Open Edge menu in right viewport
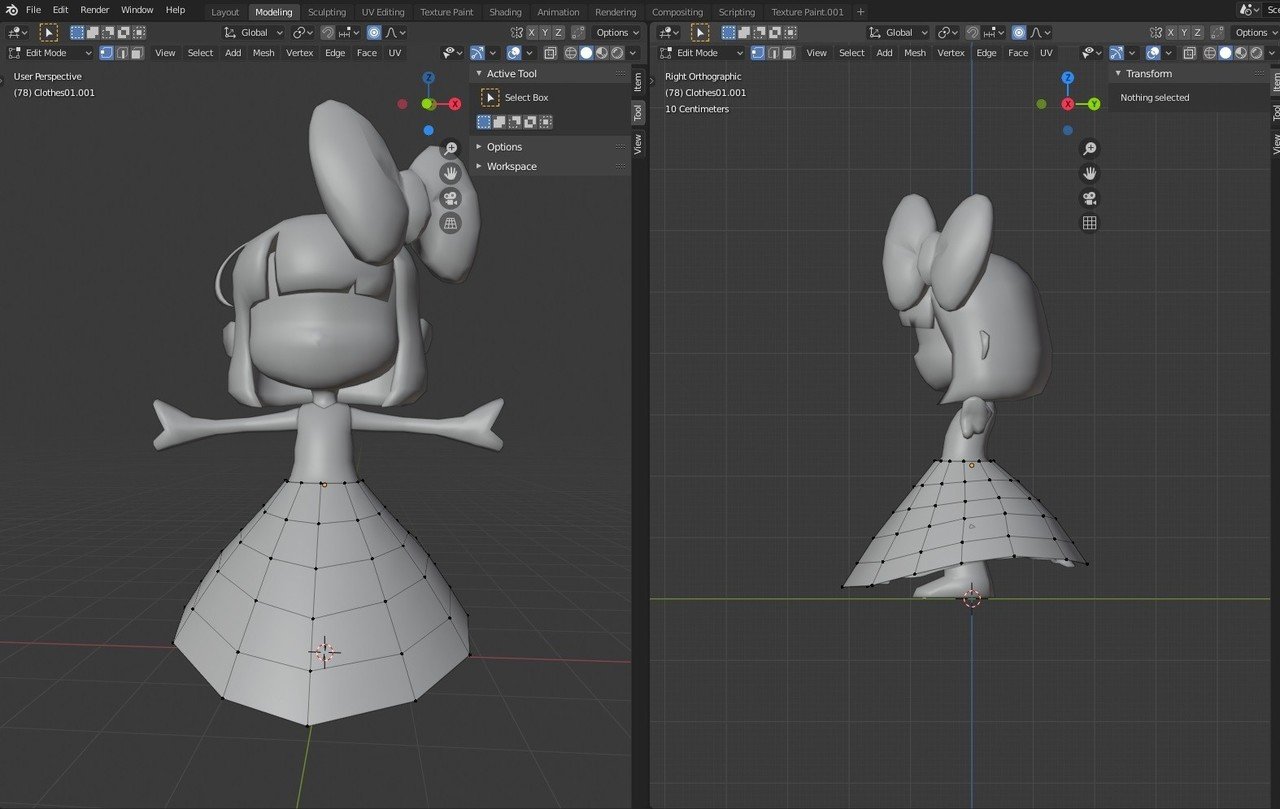 pos(986,53)
